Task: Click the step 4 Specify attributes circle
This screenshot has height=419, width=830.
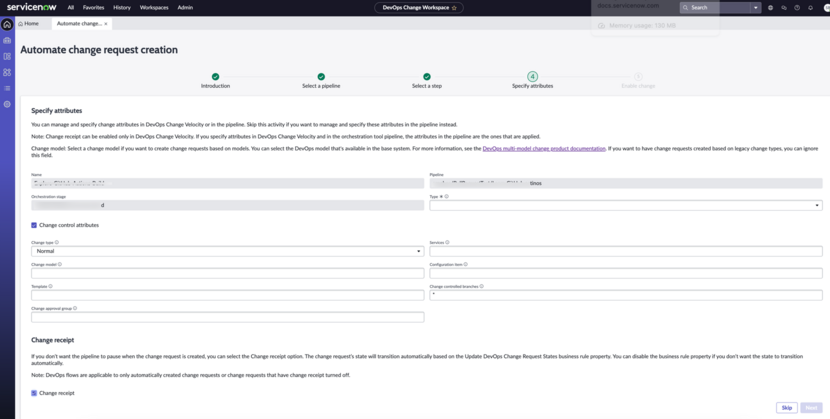Action: 533,77
